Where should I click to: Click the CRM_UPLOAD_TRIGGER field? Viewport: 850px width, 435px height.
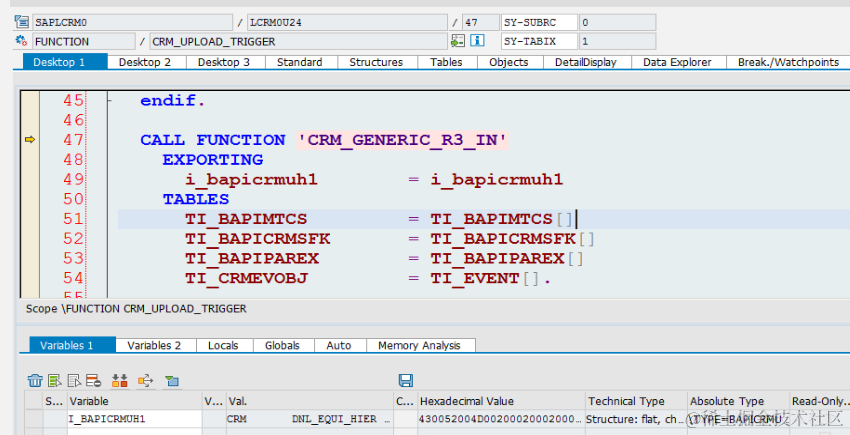(x=298, y=41)
